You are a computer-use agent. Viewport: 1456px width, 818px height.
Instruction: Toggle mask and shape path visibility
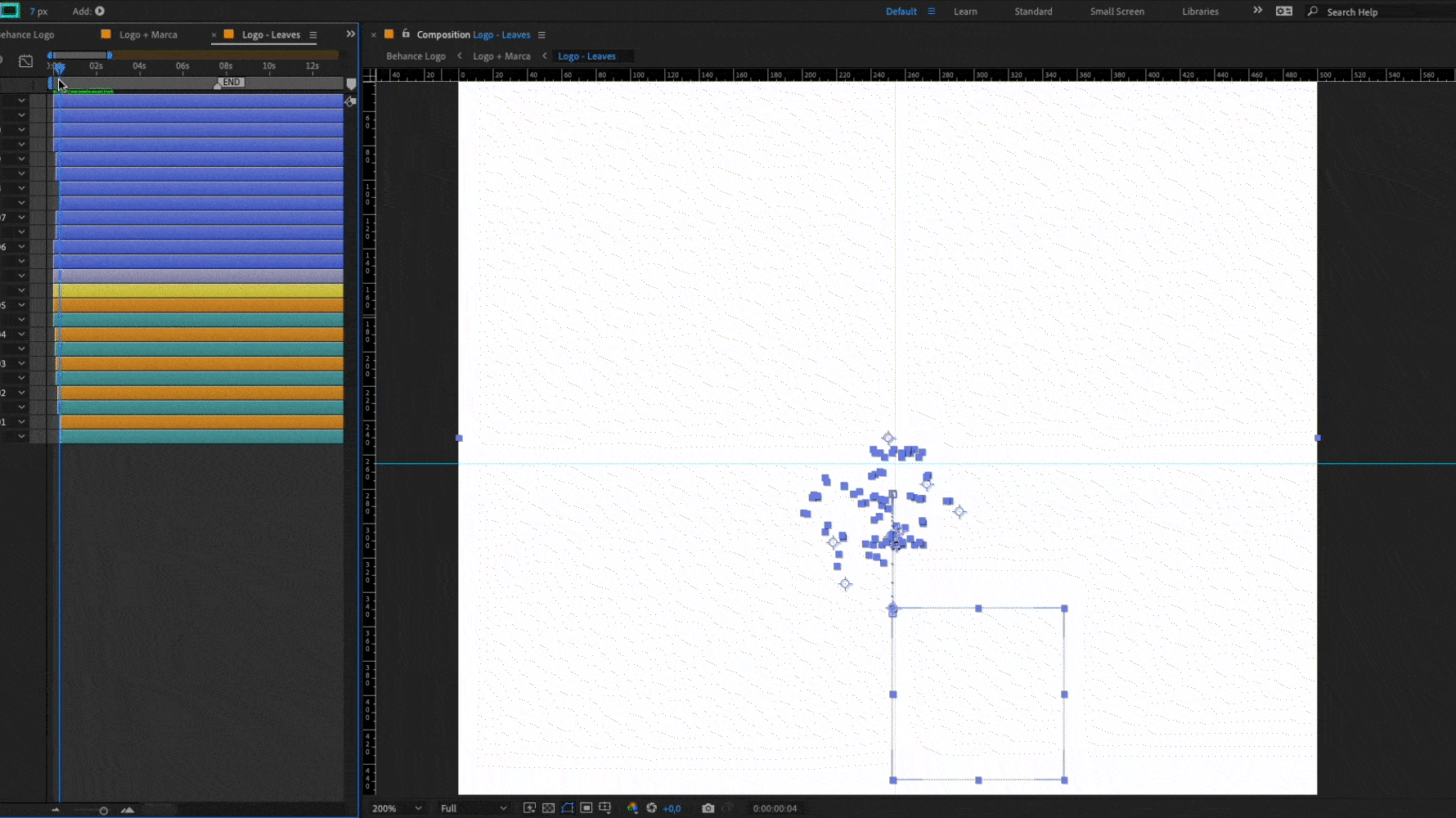567,808
